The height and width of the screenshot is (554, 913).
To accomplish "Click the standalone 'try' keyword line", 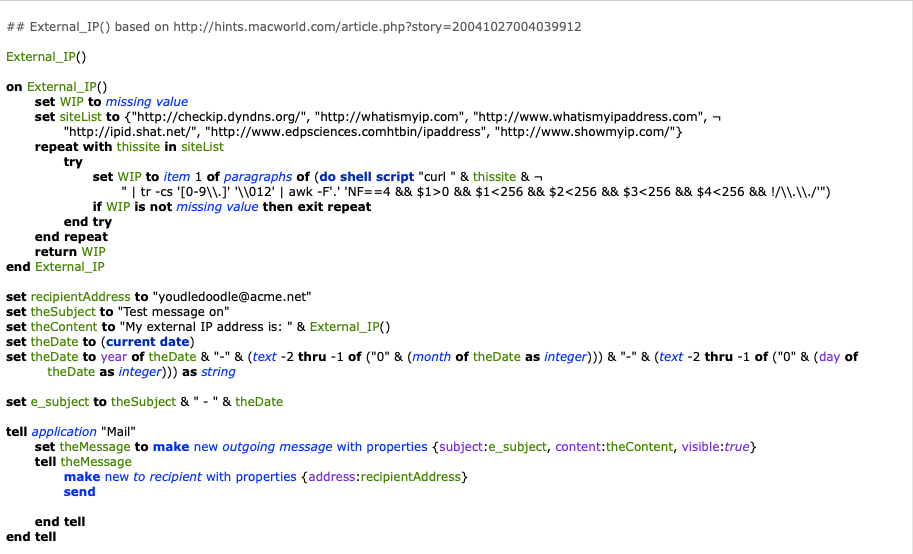I will [x=73, y=162].
